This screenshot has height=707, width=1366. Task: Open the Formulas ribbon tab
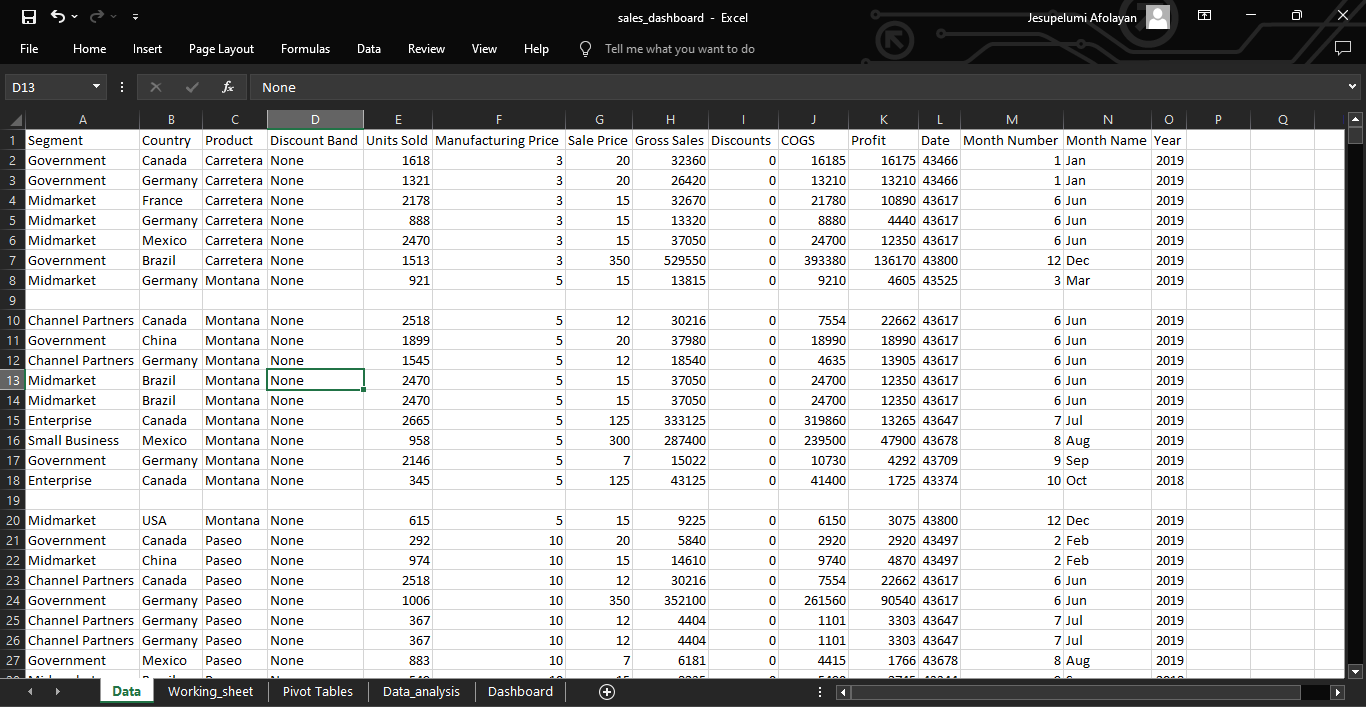click(x=305, y=49)
